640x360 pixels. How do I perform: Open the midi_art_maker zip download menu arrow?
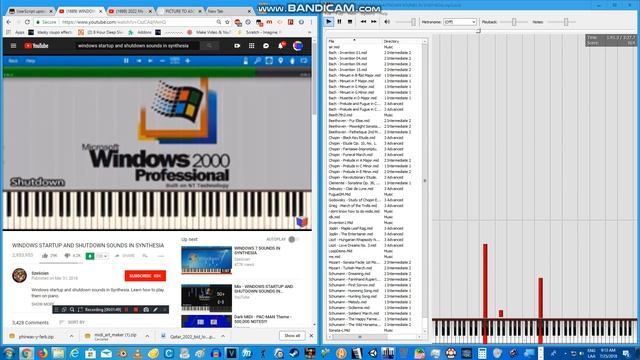tap(147, 336)
